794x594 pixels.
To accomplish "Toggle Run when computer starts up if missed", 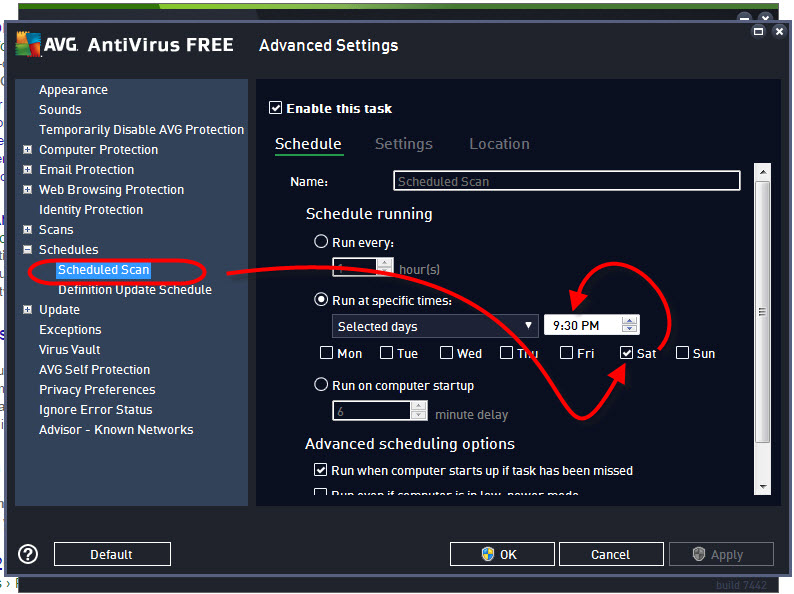I will click(321, 470).
